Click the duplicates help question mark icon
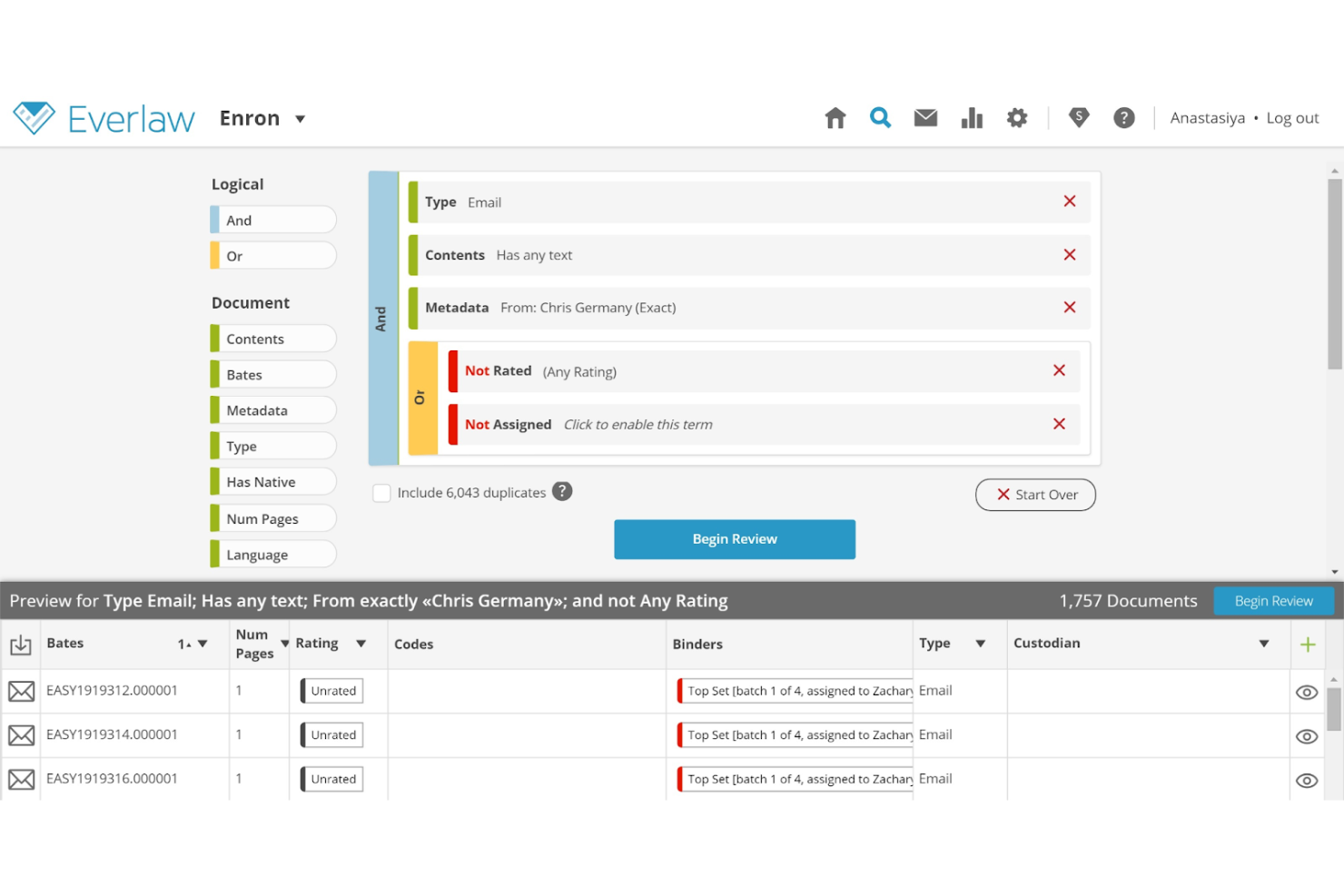The height and width of the screenshot is (896, 1344). 562,491
